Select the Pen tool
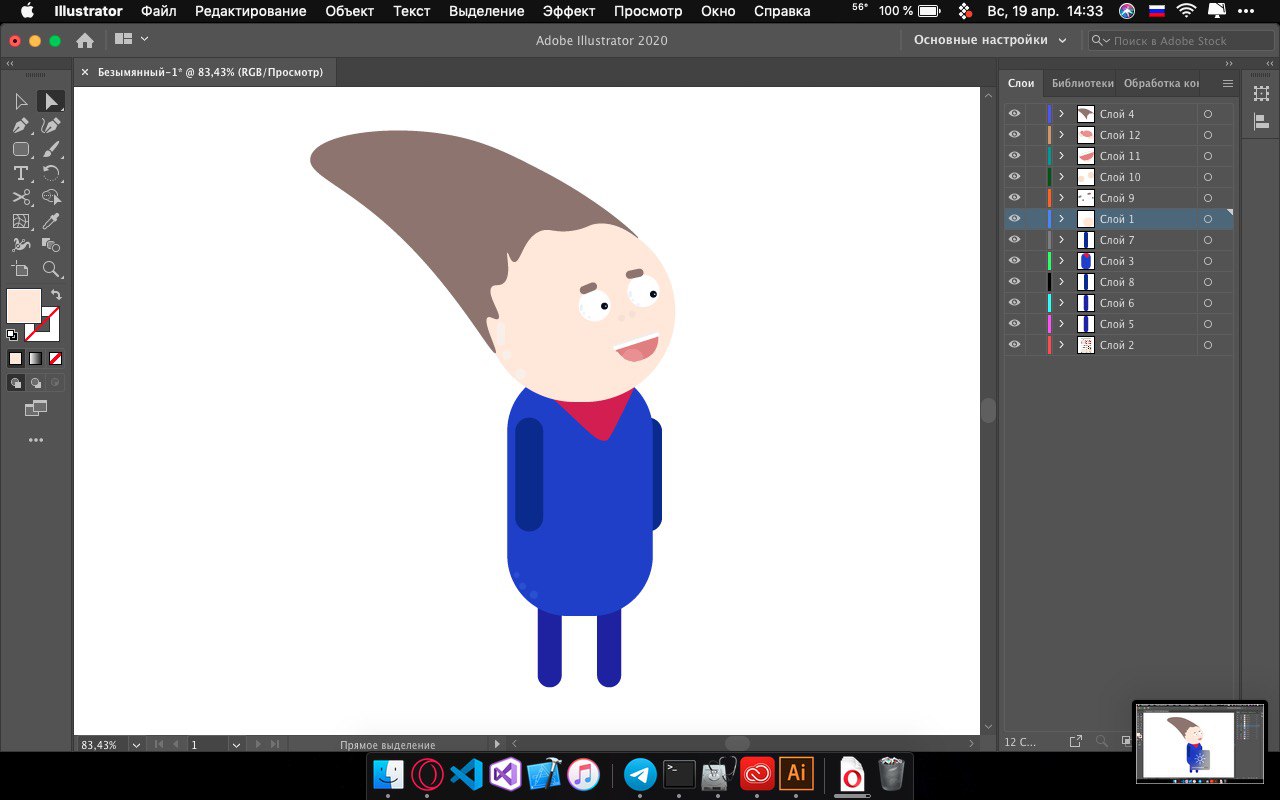The image size is (1280, 800). point(20,125)
